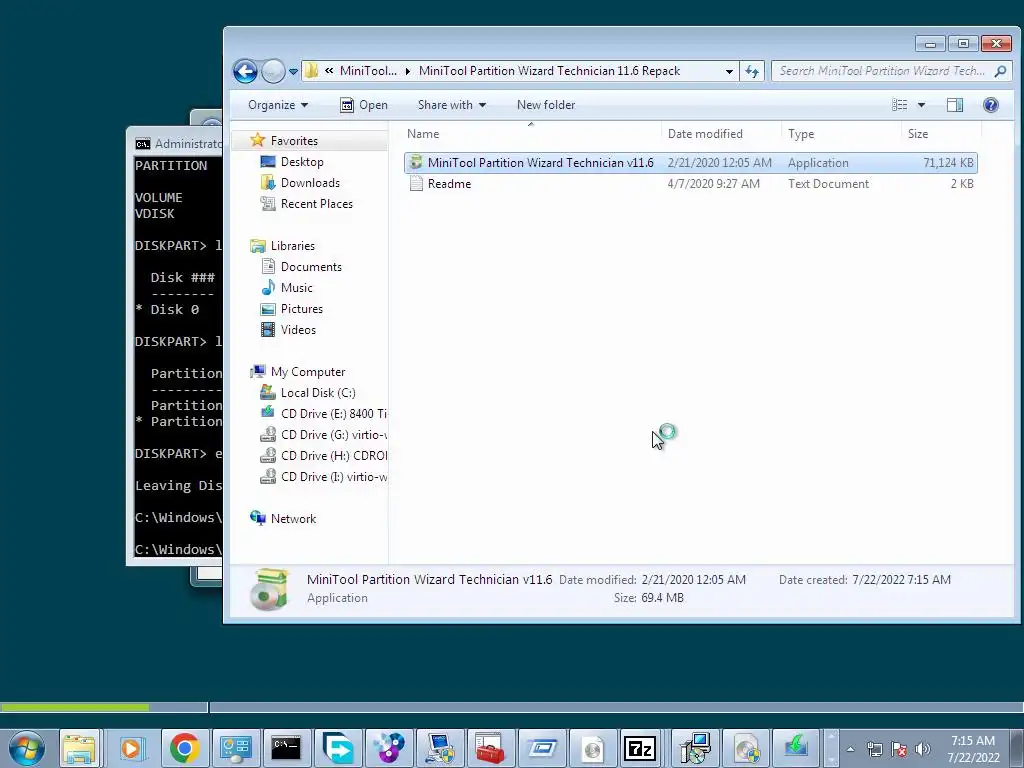Select Libraries in the navigation pane
This screenshot has height=768, width=1024.
[293, 246]
